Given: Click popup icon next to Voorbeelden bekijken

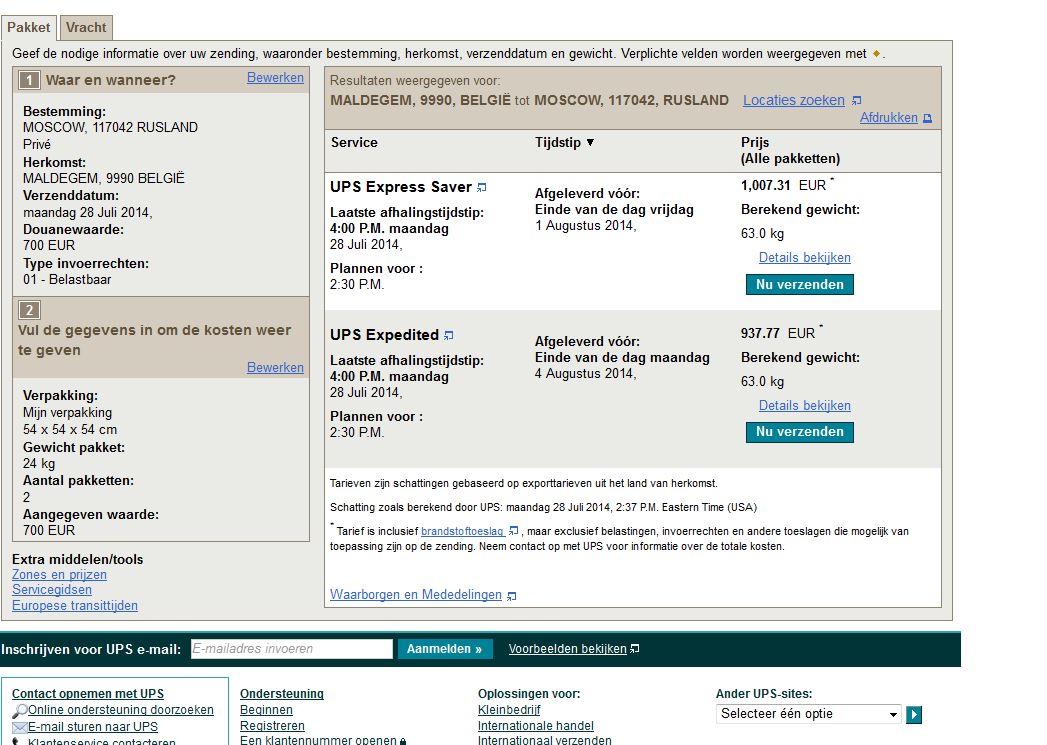Looking at the screenshot, I should point(635,649).
